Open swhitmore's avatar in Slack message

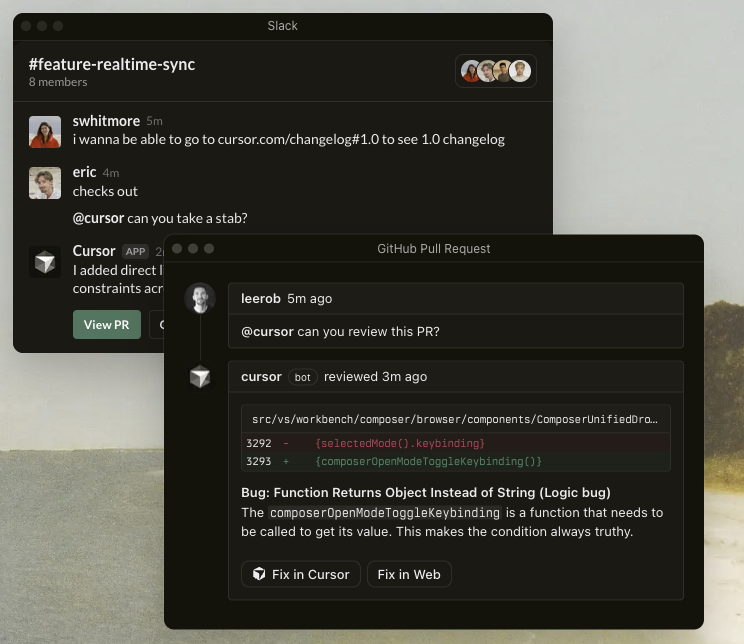point(45,132)
